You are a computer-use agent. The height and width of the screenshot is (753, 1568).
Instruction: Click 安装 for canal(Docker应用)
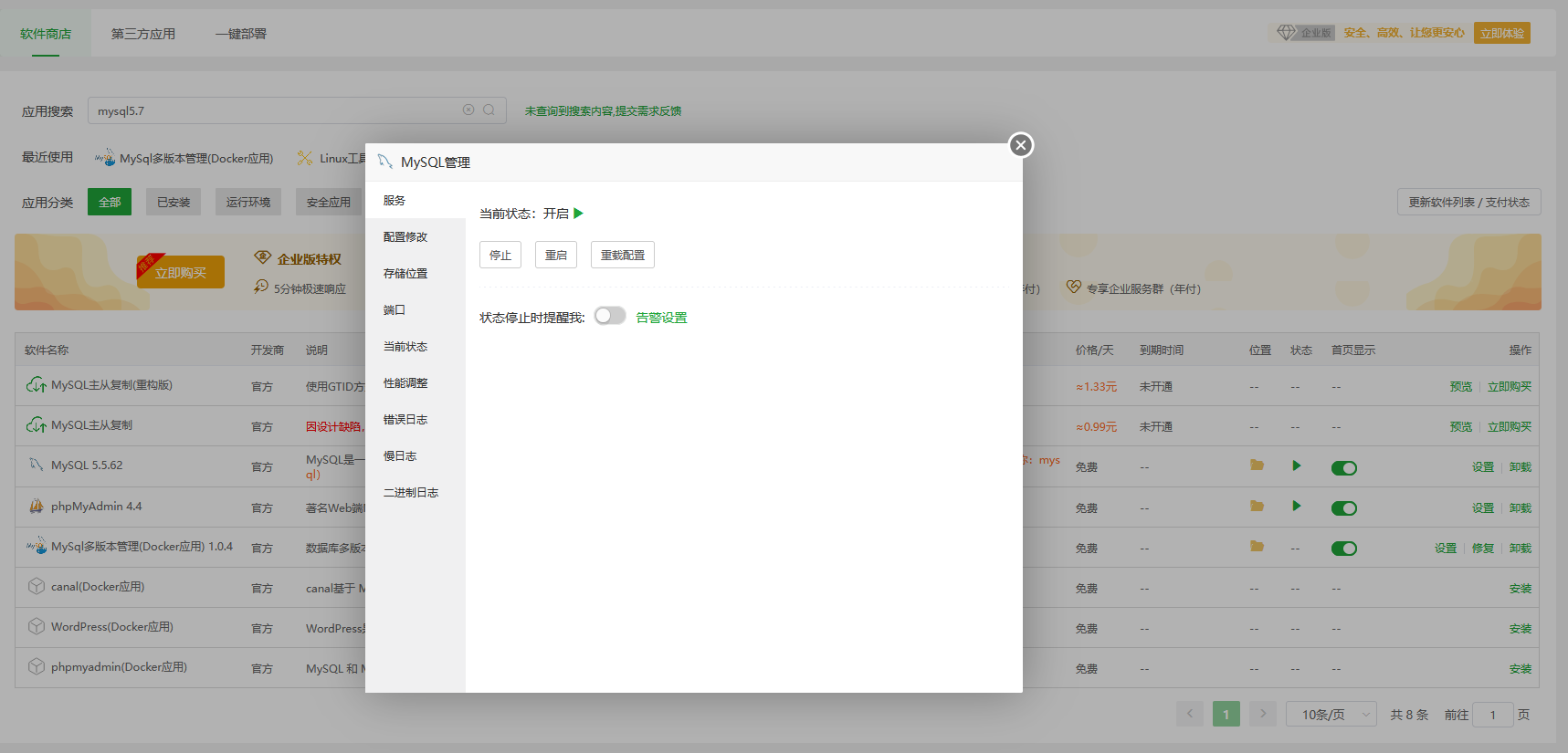(x=1521, y=588)
